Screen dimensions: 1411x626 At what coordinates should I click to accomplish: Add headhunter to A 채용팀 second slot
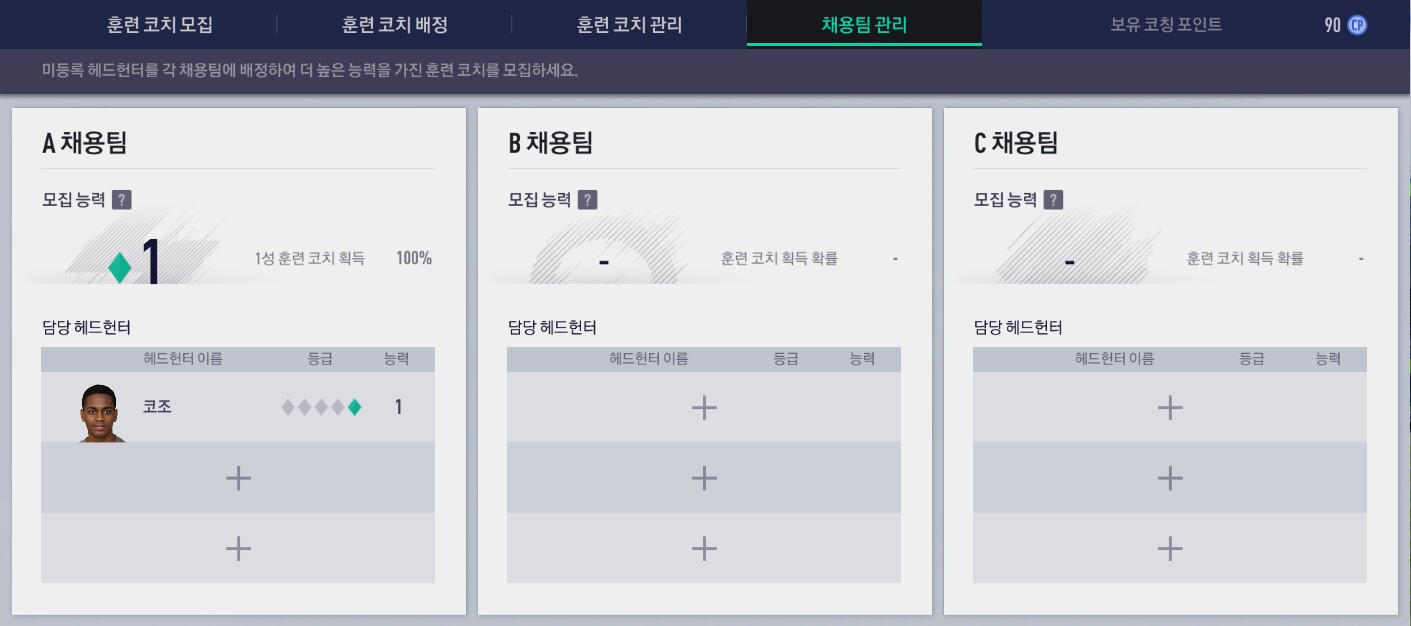click(238, 478)
